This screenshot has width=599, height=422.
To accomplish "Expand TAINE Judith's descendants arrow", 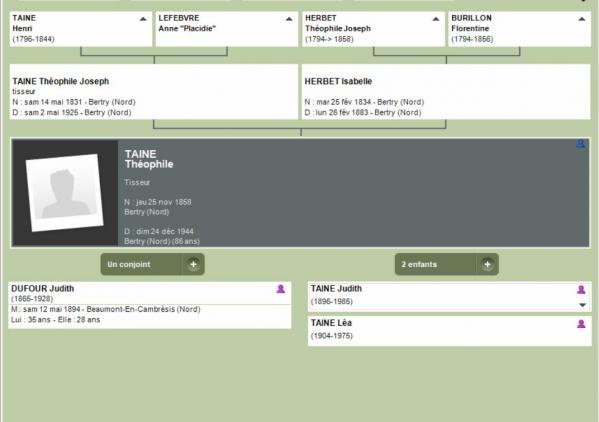I will tap(582, 305).
